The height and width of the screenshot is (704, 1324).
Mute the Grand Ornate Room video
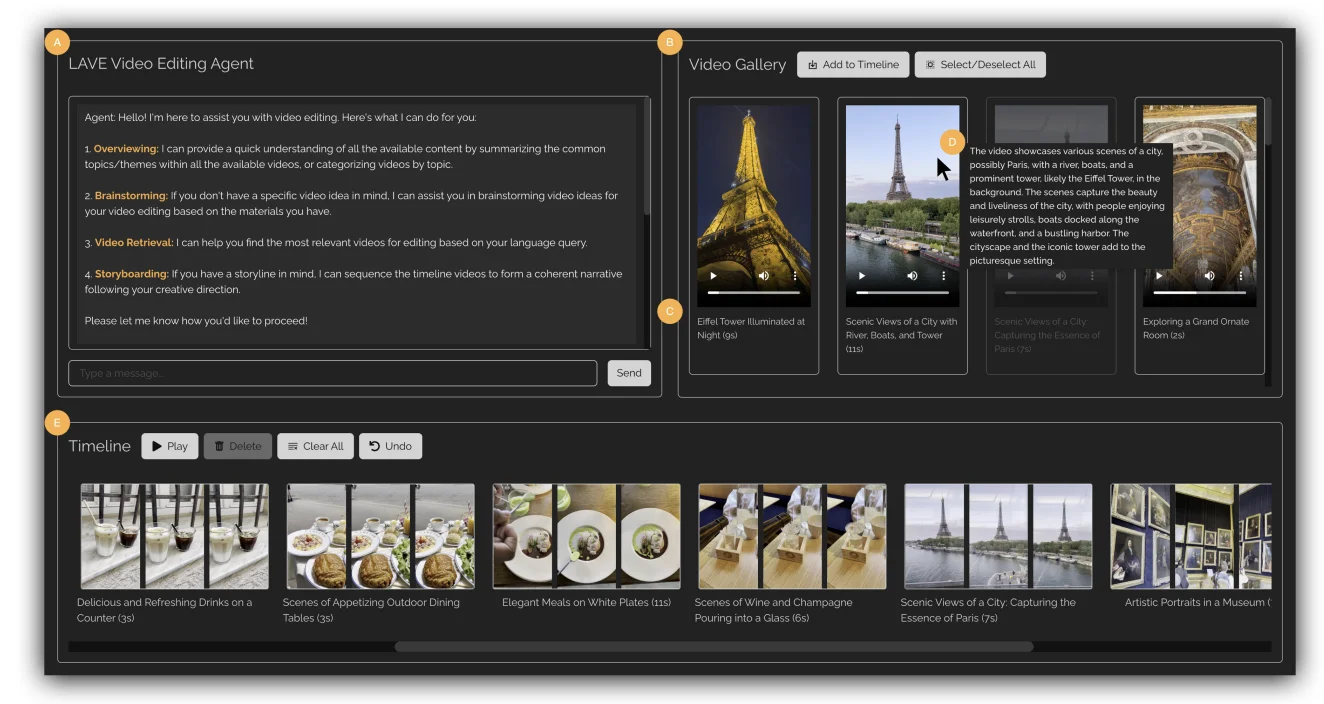[1209, 276]
